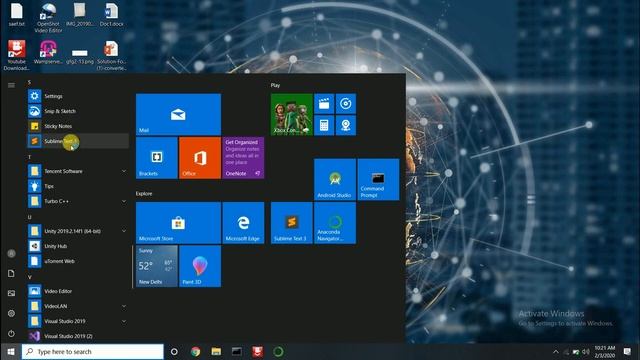This screenshot has height=360, width=640.
Task: Open Unity Hub from app list
Action: pyautogui.click(x=78, y=246)
